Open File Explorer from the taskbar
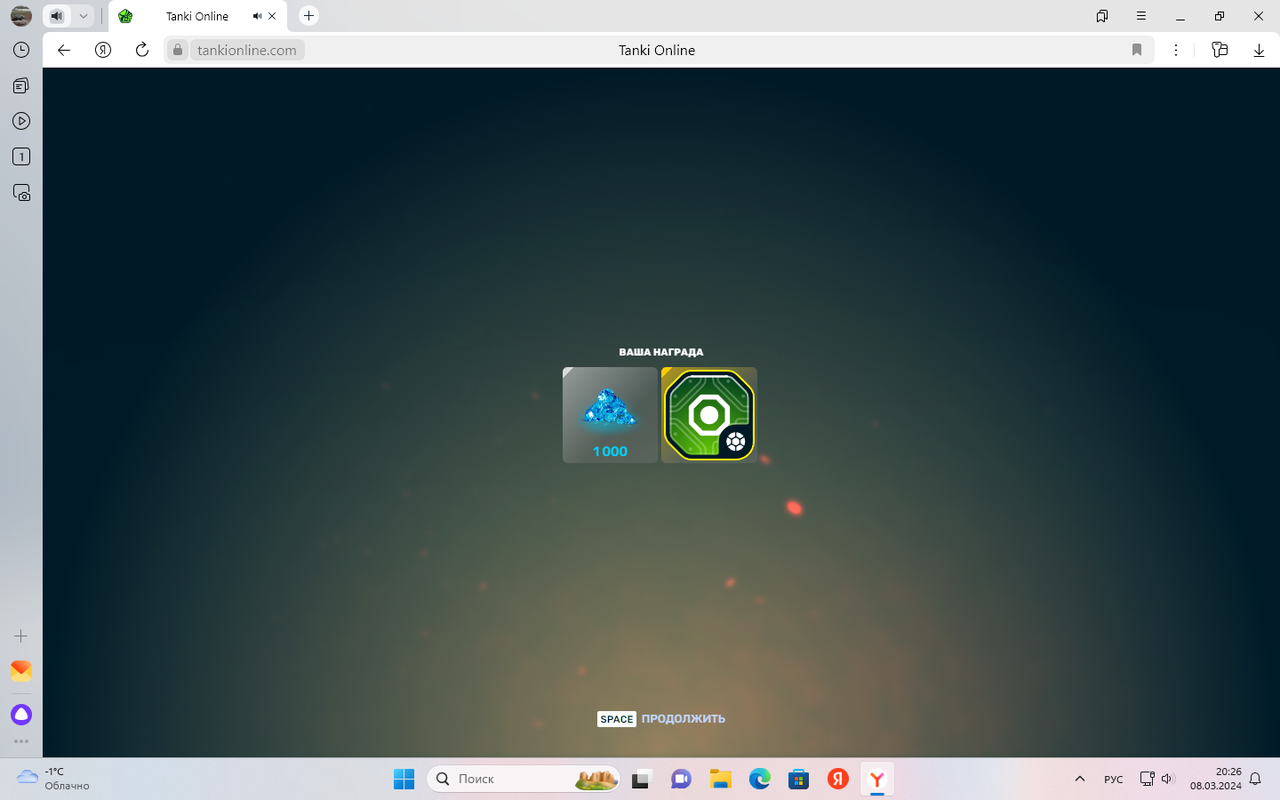 click(720, 778)
